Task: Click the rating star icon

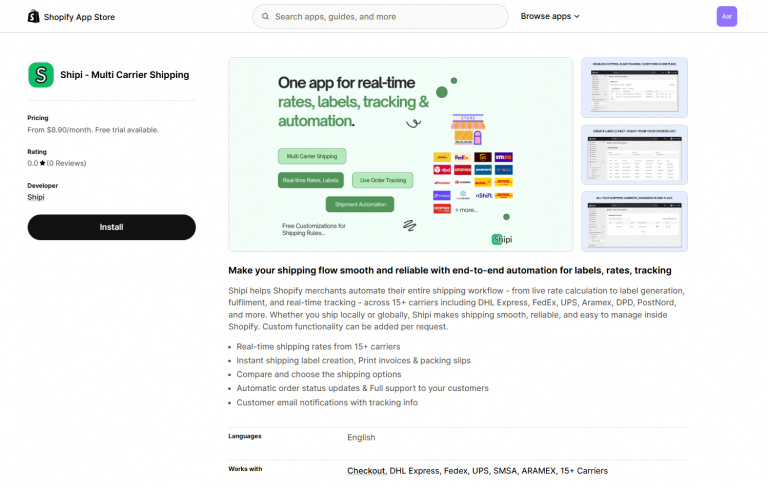Action: 42,163
